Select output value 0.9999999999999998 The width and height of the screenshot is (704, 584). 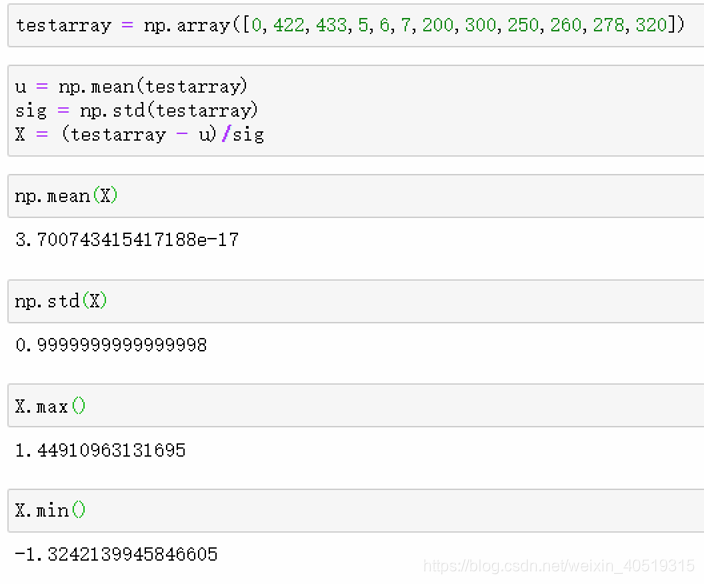click(111, 345)
